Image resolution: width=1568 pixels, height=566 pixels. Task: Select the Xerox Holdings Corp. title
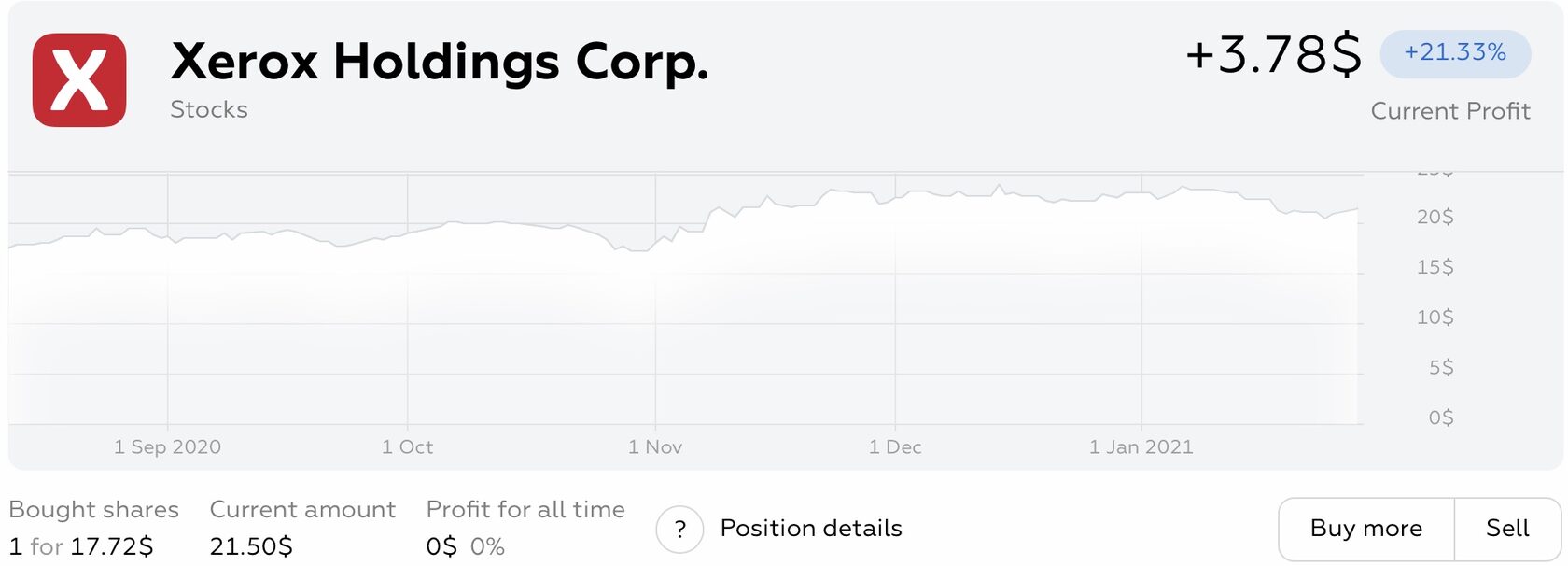440,62
